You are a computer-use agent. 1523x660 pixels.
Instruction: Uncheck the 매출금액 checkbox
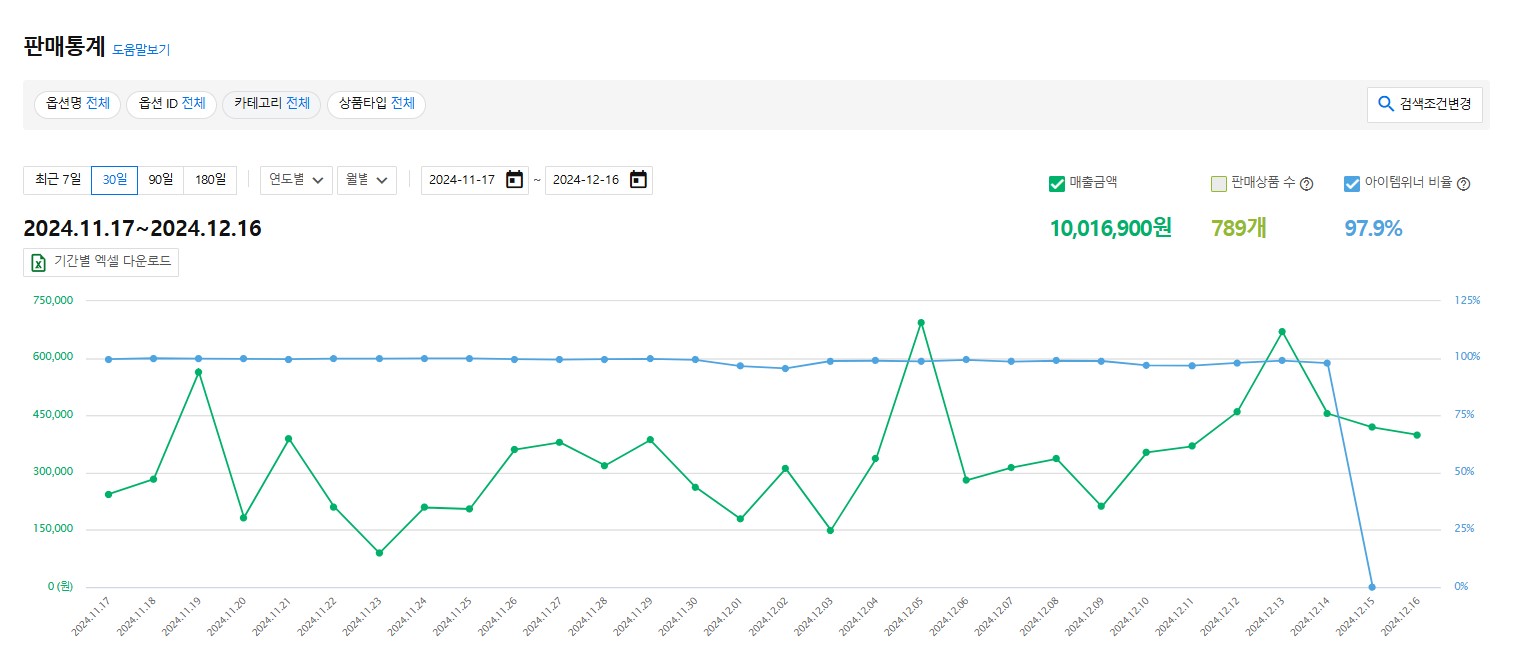1056,183
